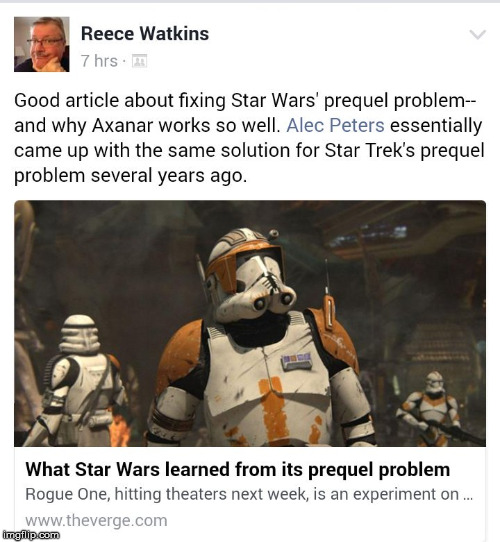Click the rank insignia badge on chest armor

coord(297,362)
